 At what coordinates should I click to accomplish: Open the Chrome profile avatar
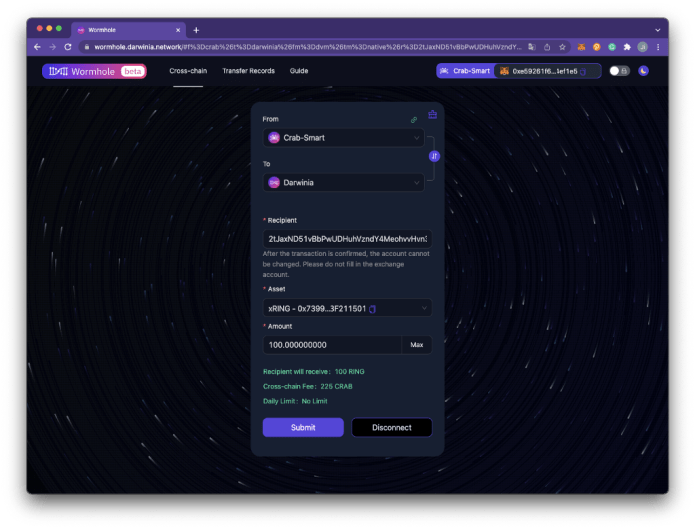click(x=642, y=47)
